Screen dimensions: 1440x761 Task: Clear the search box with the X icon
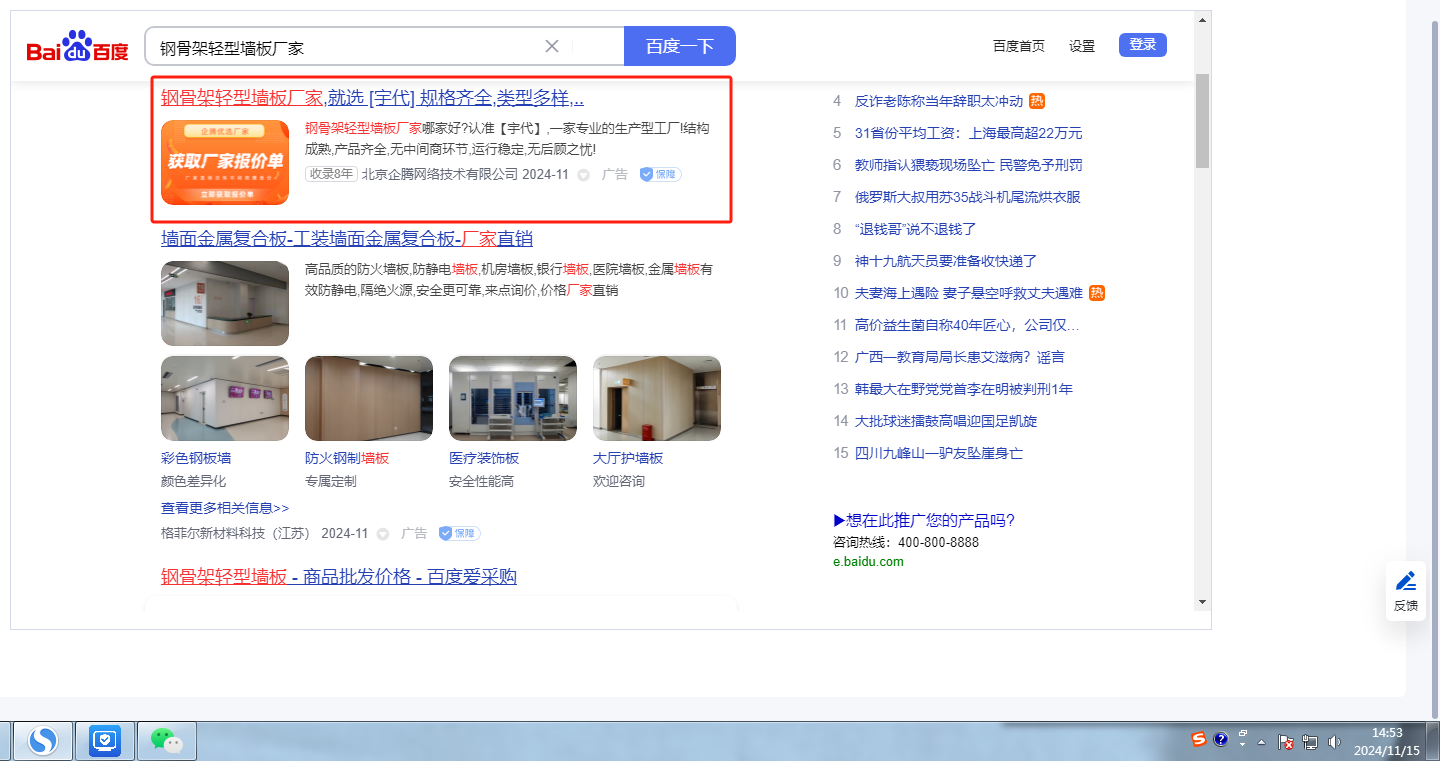[552, 46]
